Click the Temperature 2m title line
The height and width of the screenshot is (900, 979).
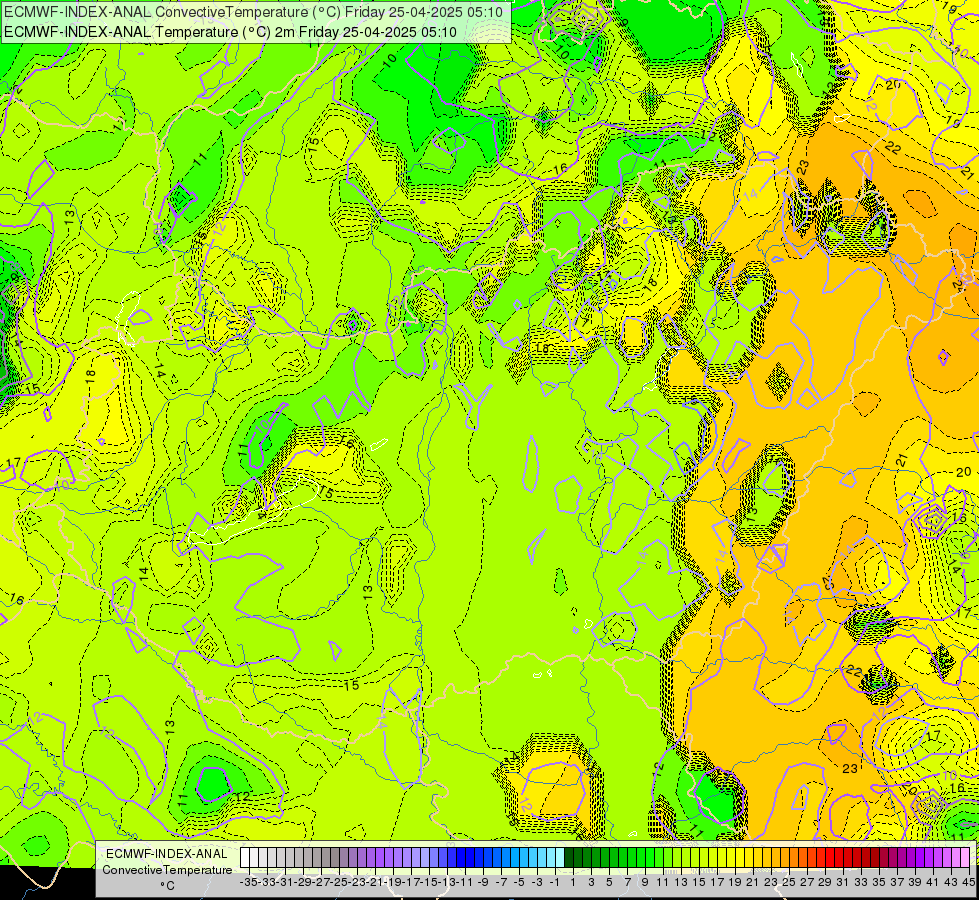pos(230,32)
